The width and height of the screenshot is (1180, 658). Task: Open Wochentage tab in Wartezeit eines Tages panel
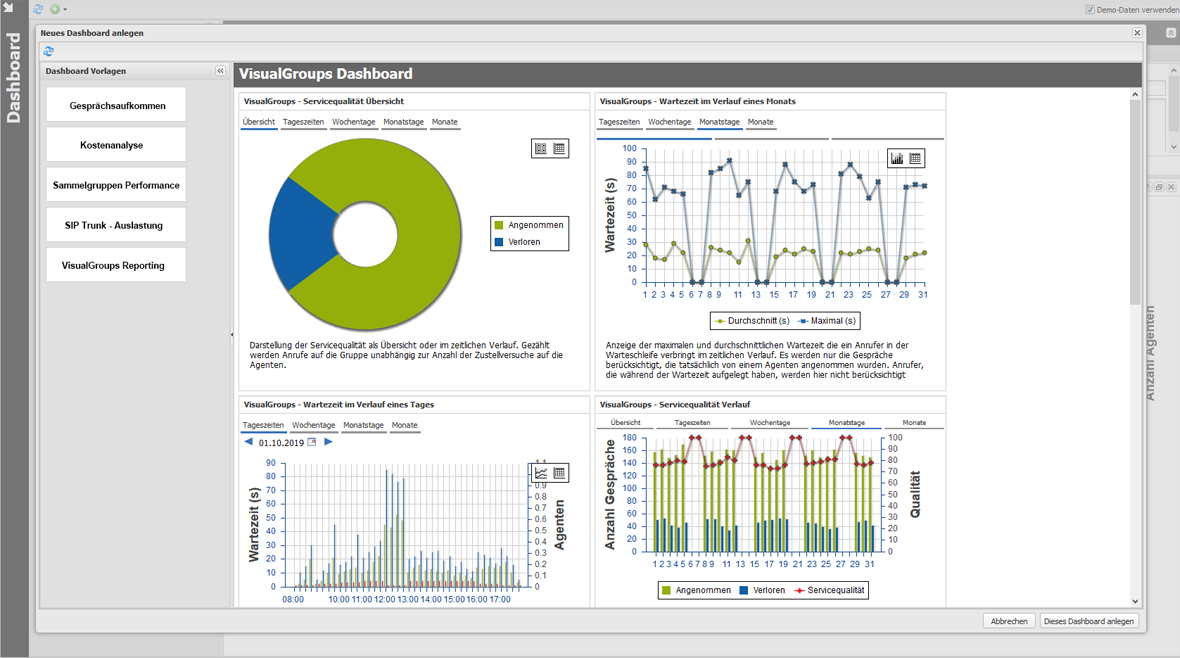(314, 425)
